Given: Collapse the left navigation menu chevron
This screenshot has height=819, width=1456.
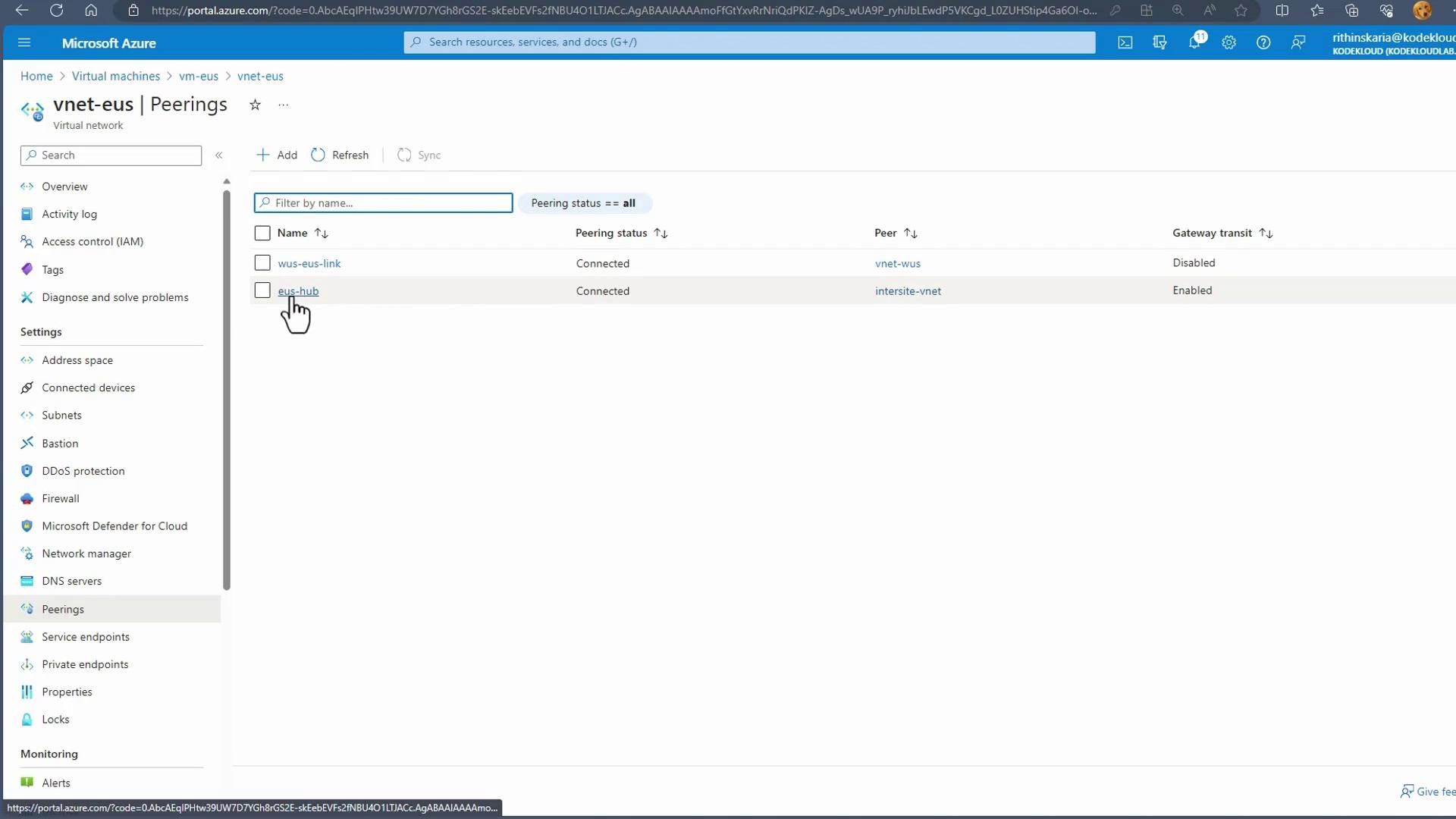Looking at the screenshot, I should pyautogui.click(x=218, y=155).
